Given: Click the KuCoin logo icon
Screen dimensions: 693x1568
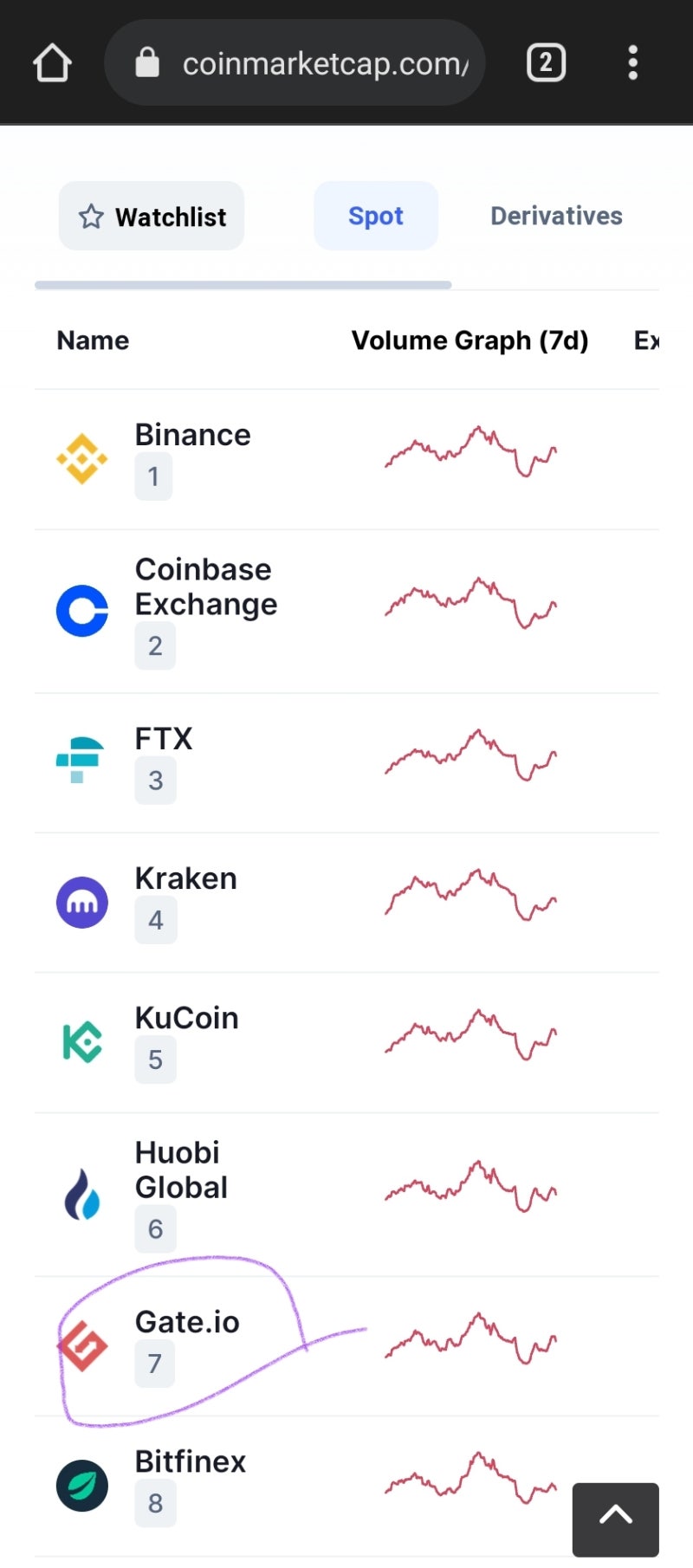Looking at the screenshot, I should pos(82,1041).
